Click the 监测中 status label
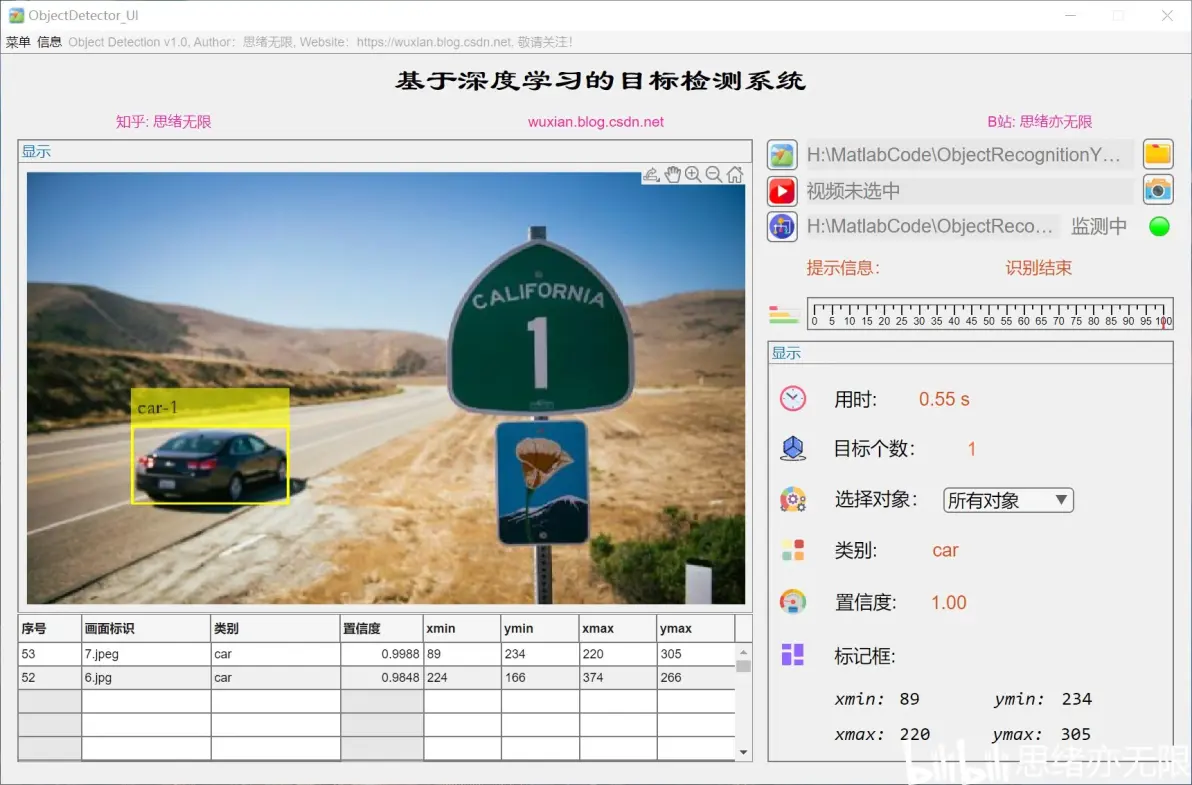Image resolution: width=1192 pixels, height=785 pixels. click(1098, 226)
